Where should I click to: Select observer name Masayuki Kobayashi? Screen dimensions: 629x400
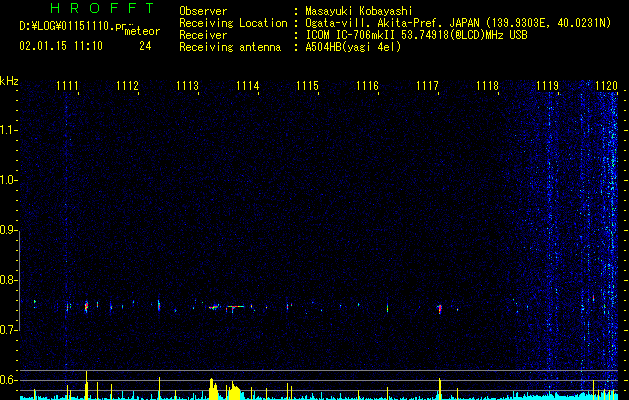click(x=359, y=11)
